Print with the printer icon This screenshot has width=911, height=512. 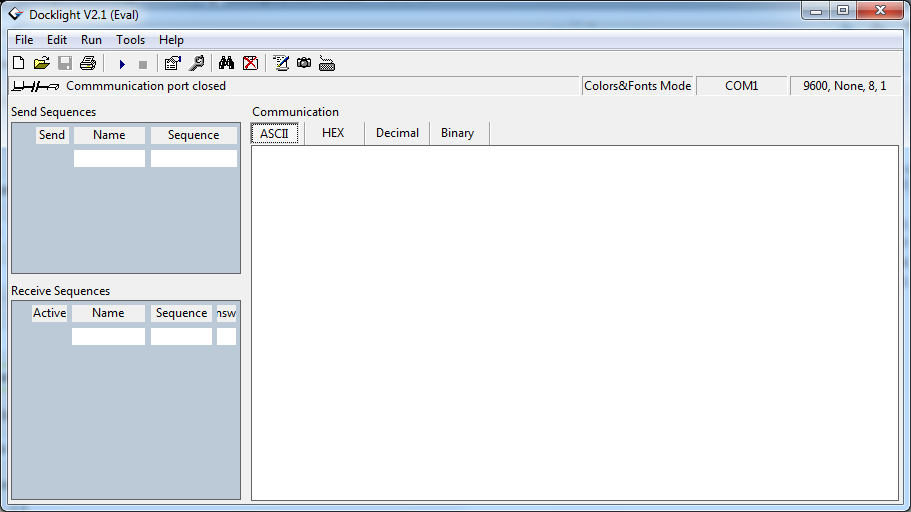click(x=88, y=63)
